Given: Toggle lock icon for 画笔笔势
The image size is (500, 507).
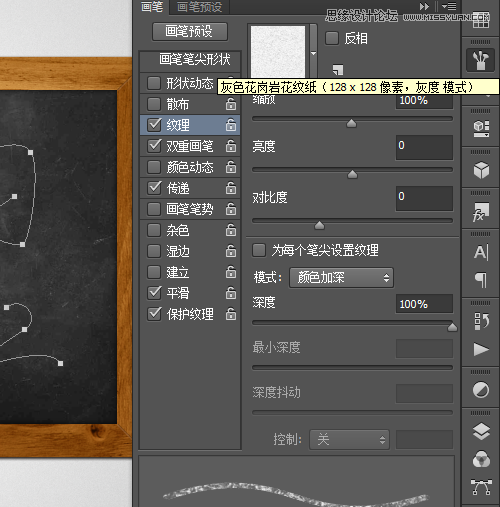Looking at the screenshot, I should [x=231, y=209].
